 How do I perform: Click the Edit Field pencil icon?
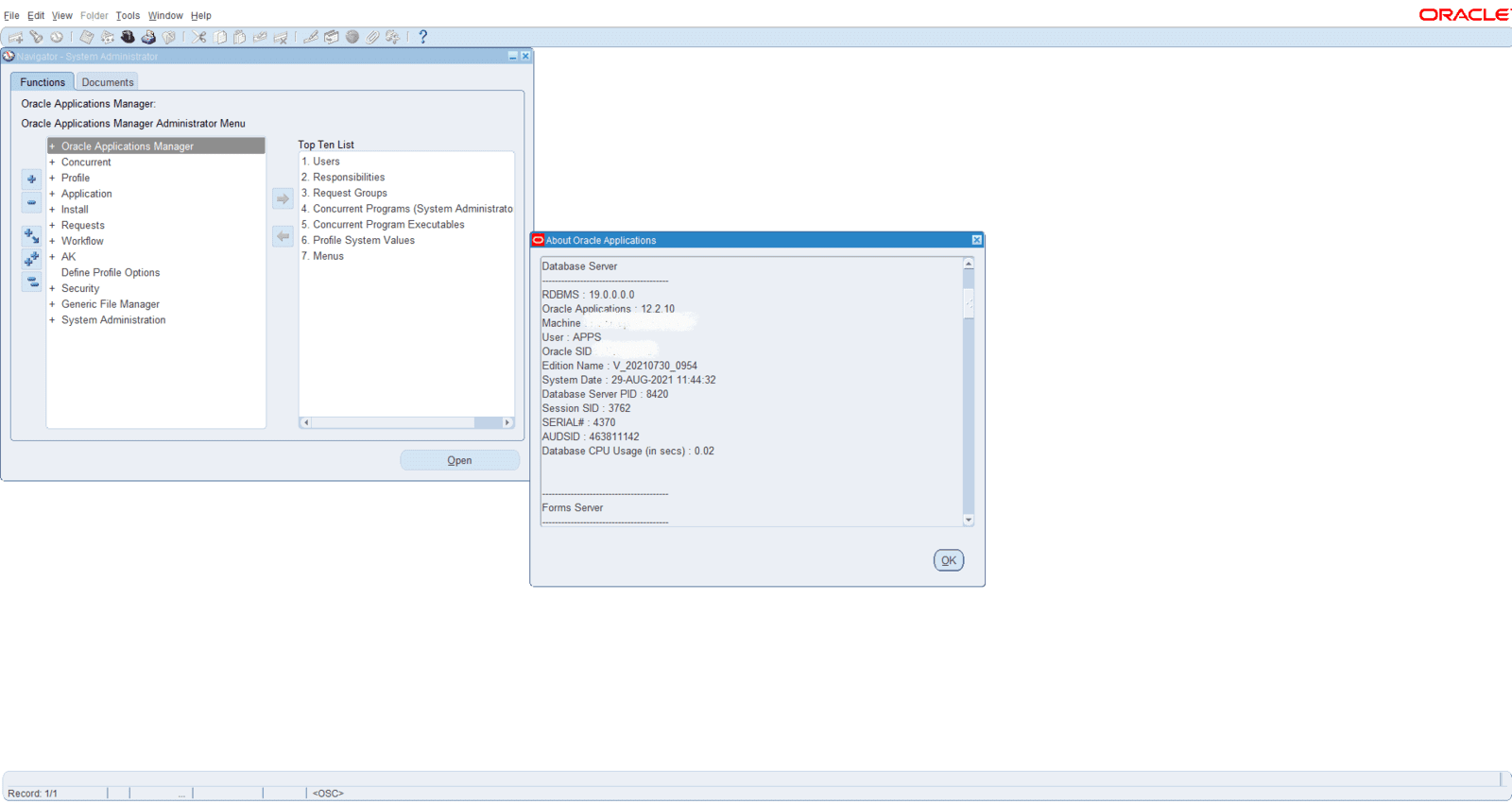310,37
